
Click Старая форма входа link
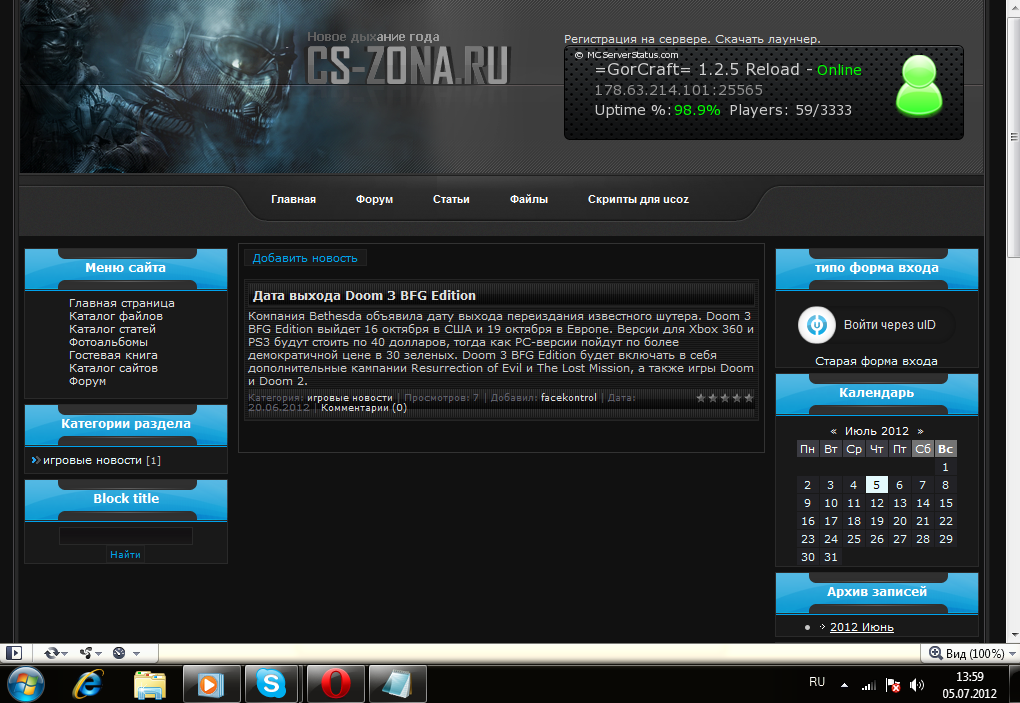tap(876, 361)
